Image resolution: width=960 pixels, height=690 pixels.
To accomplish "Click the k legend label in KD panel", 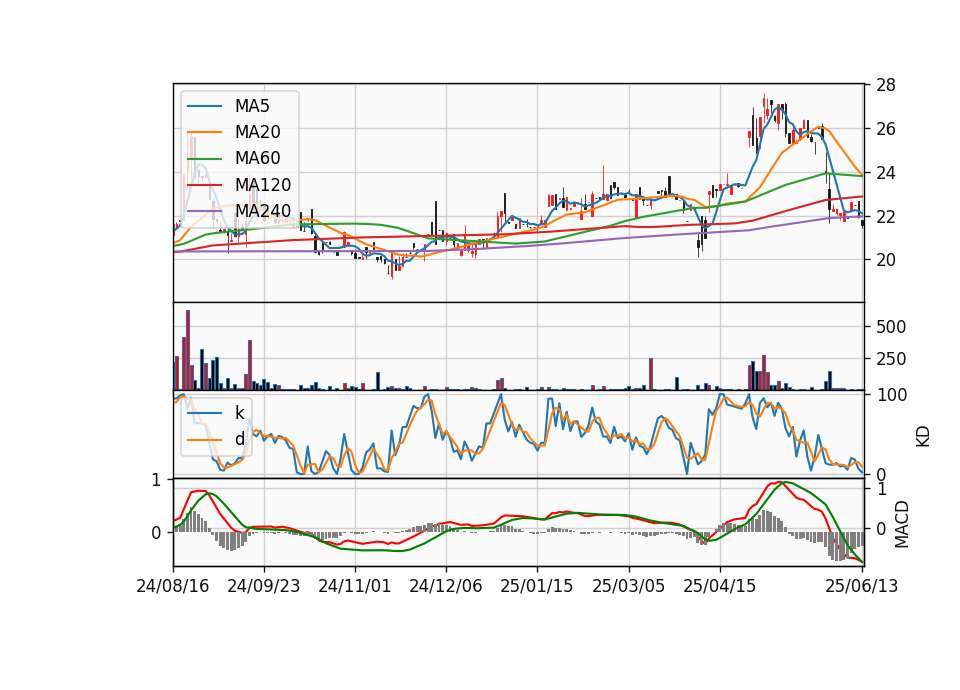I will click(x=239, y=413).
